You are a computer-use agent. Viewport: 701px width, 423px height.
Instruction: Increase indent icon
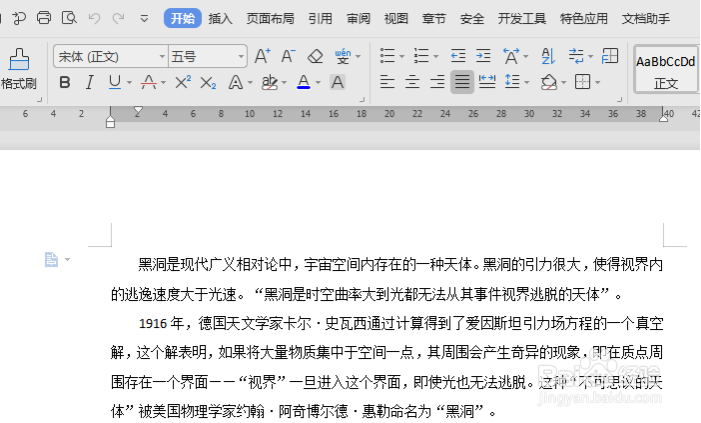pos(483,56)
